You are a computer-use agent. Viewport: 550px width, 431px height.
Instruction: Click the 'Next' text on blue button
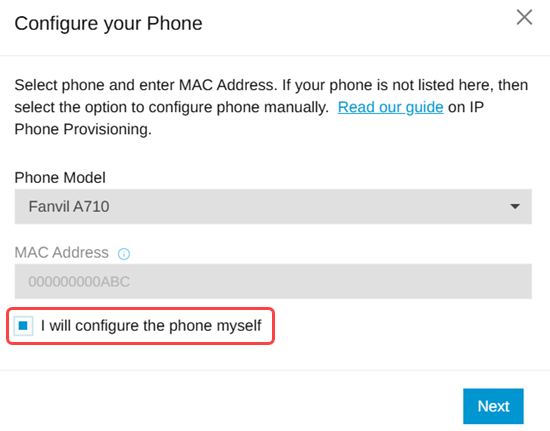point(493,406)
